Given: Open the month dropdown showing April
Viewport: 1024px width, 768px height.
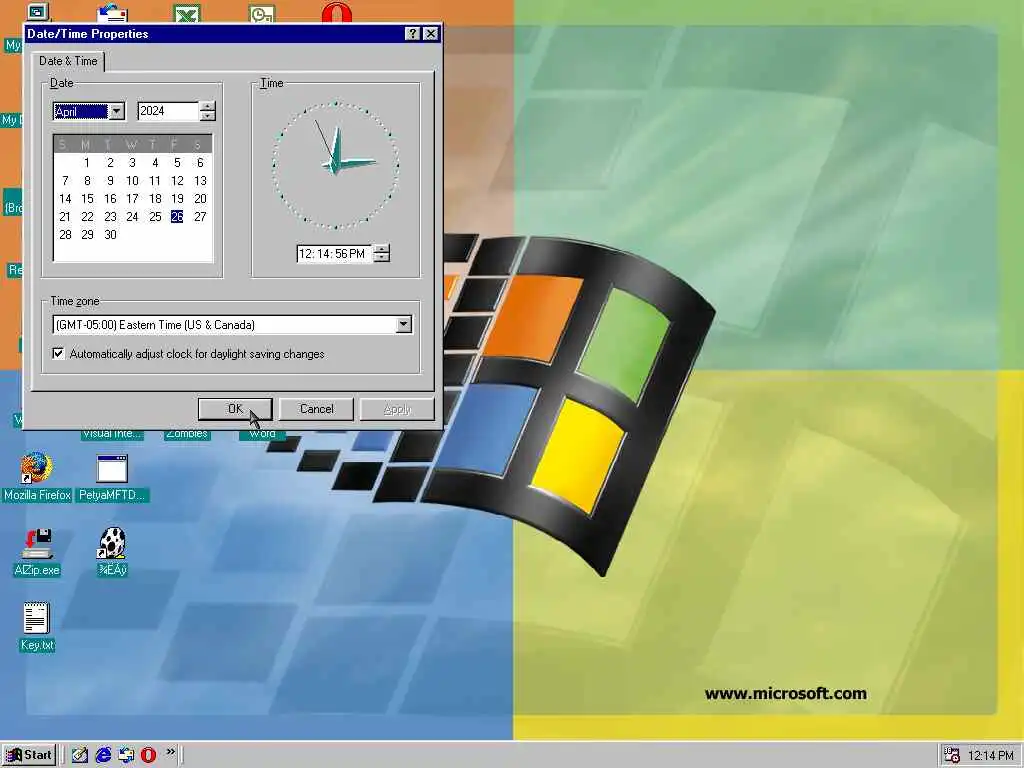Looking at the screenshot, I should tap(116, 111).
